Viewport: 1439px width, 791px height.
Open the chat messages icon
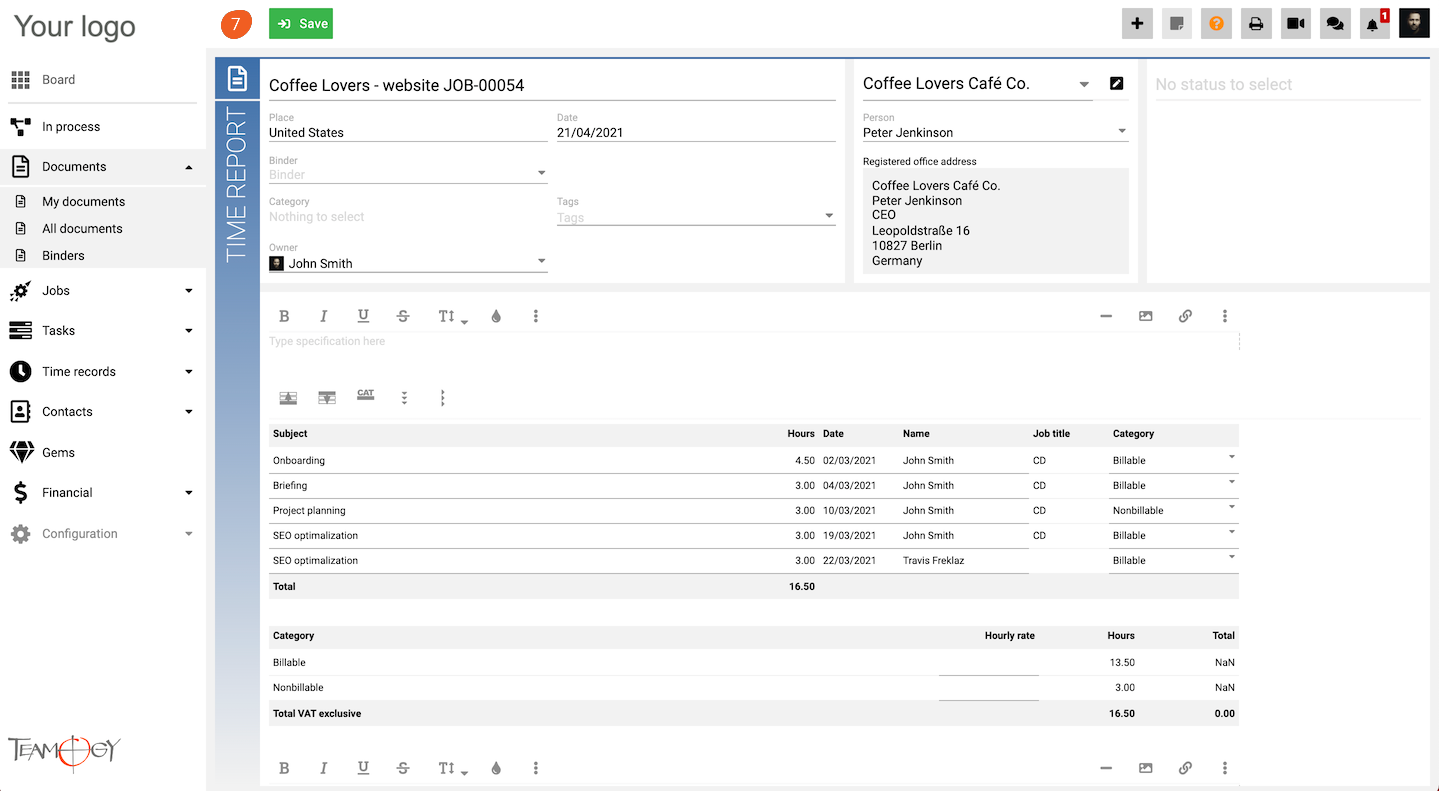[x=1335, y=24]
